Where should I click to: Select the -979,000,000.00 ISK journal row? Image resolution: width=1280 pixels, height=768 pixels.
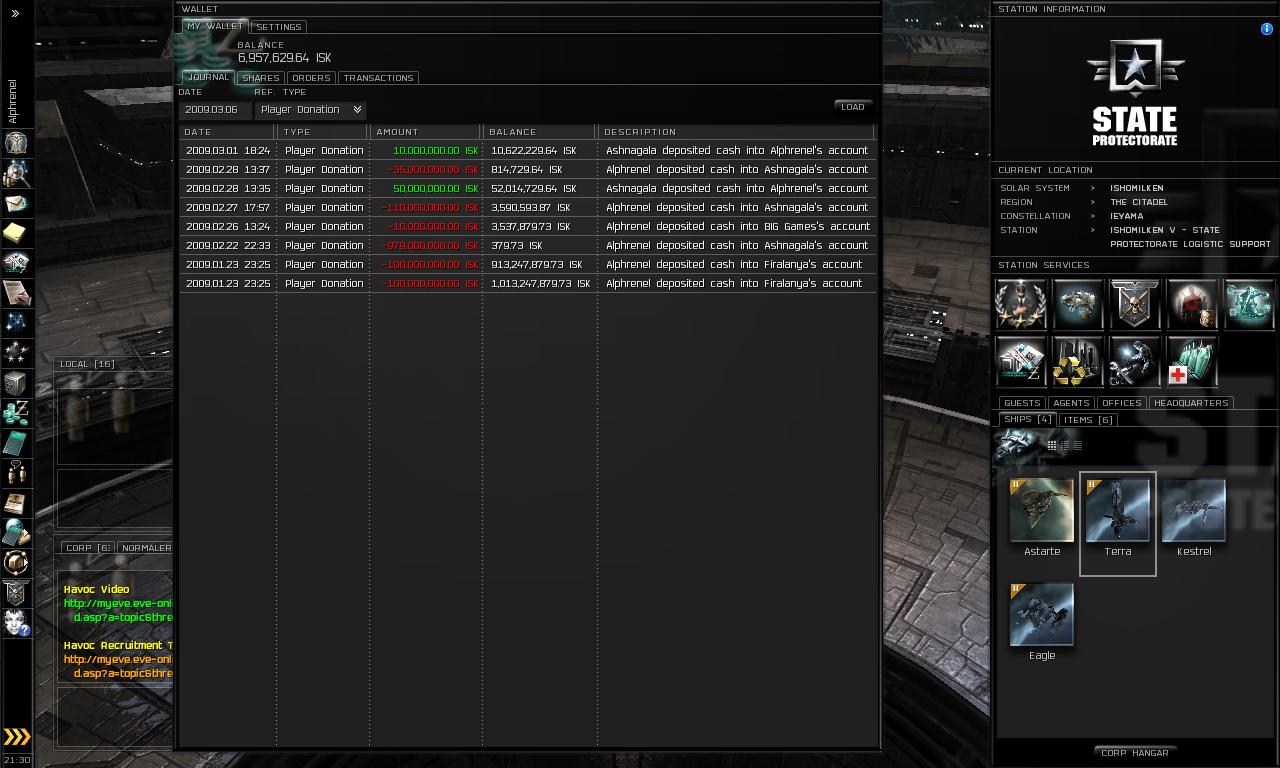527,246
